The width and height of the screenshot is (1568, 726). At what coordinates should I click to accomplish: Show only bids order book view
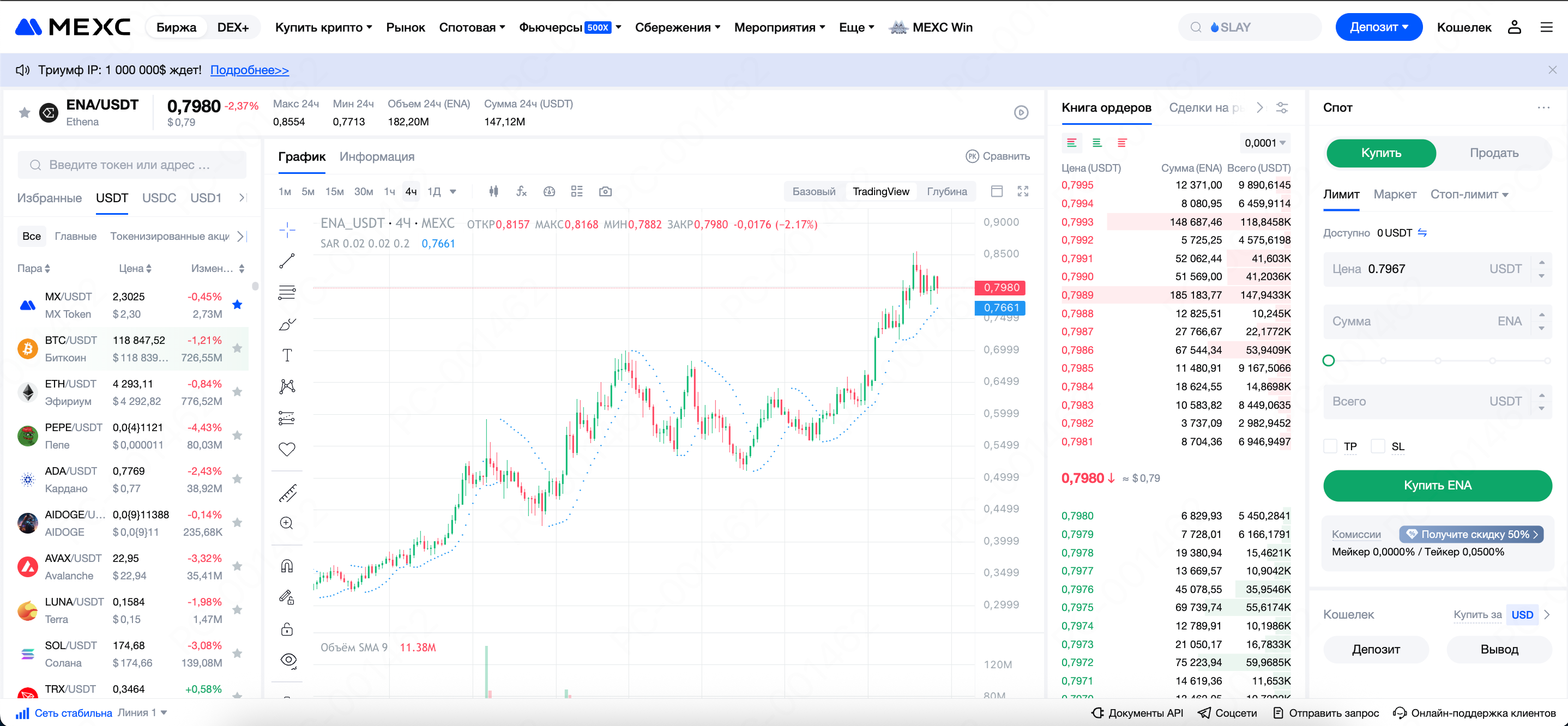pyautogui.click(x=1097, y=143)
